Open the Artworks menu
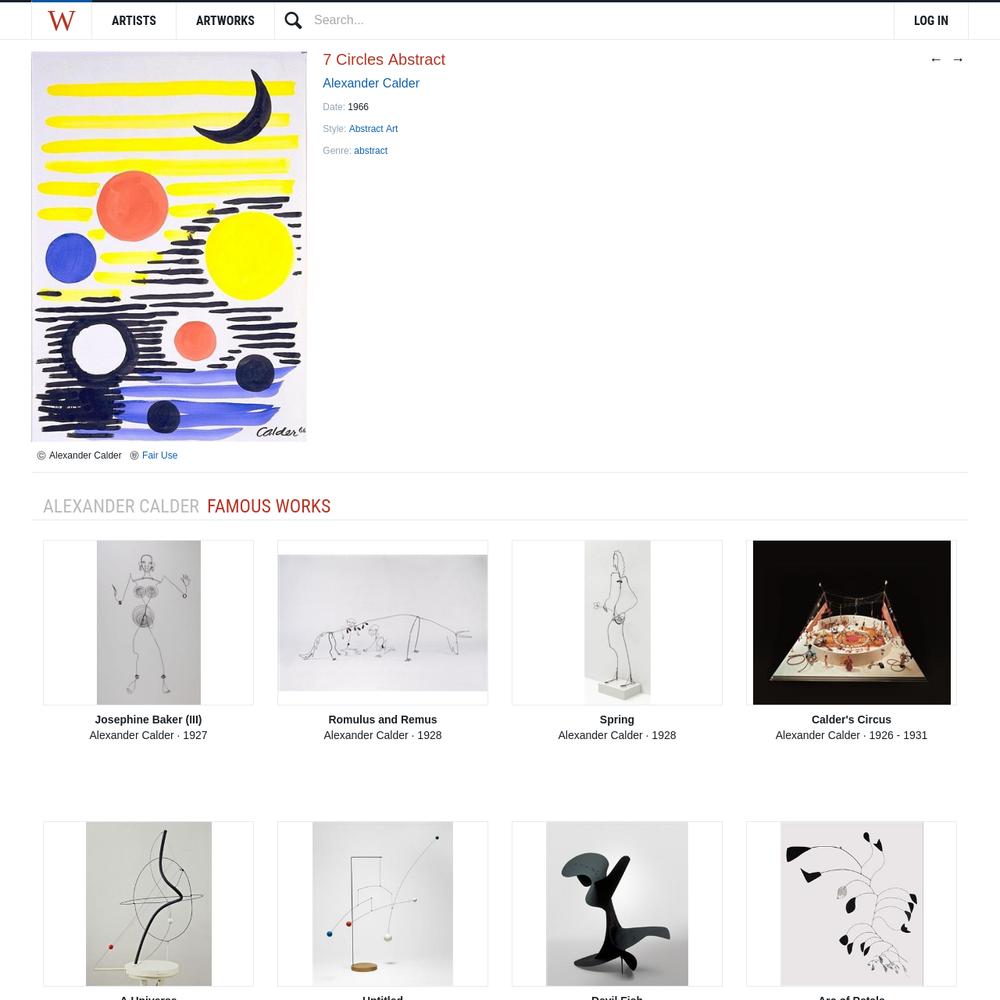This screenshot has width=1000, height=1000. pyautogui.click(x=225, y=20)
